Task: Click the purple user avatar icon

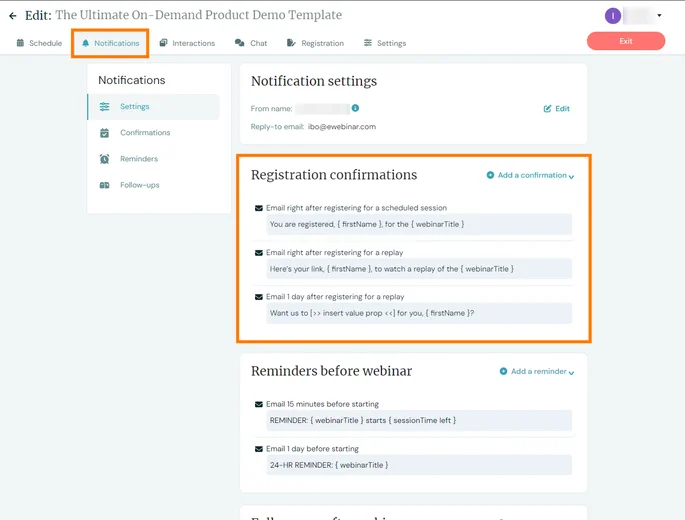Action: point(613,16)
